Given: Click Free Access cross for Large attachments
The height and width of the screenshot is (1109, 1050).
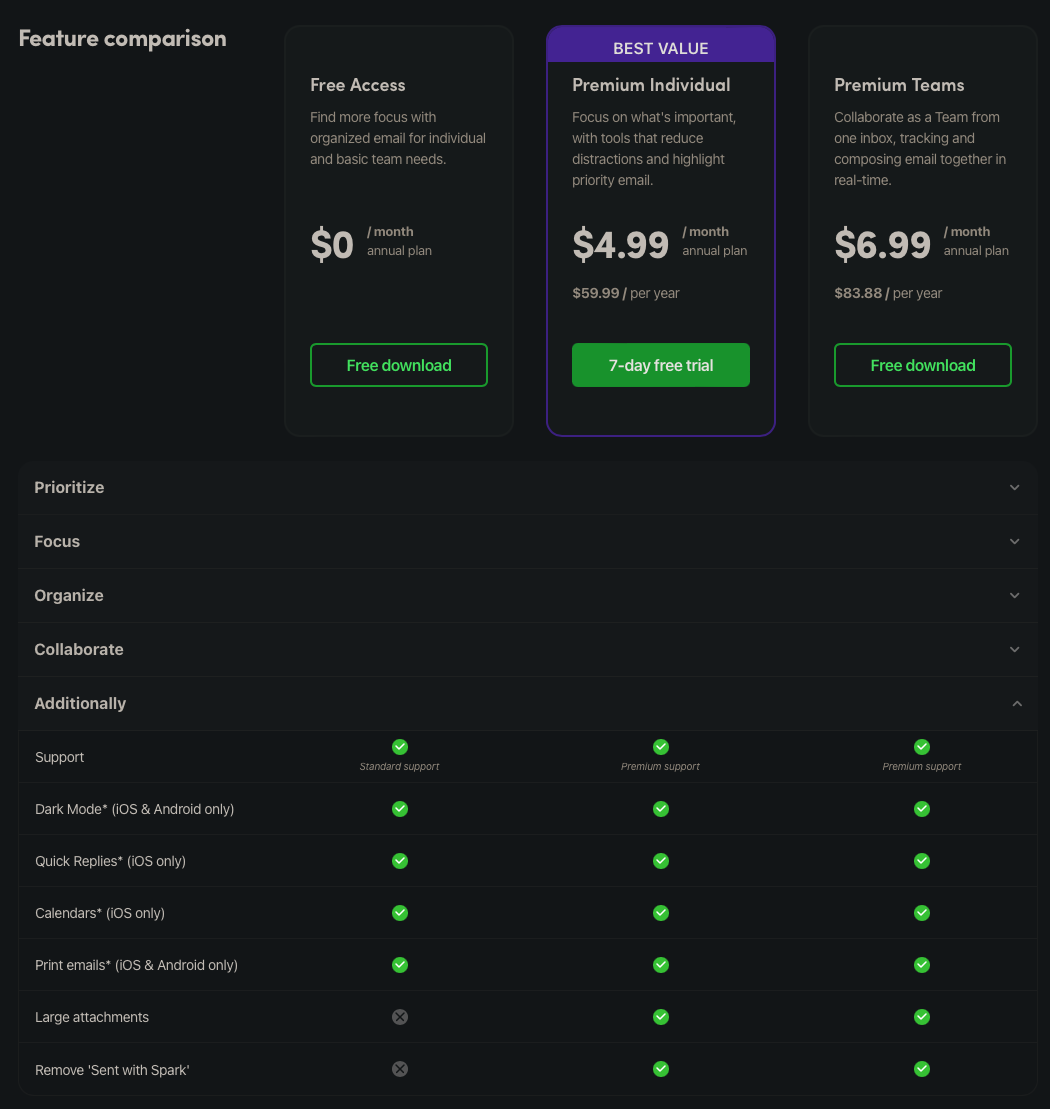Looking at the screenshot, I should click(399, 1016).
